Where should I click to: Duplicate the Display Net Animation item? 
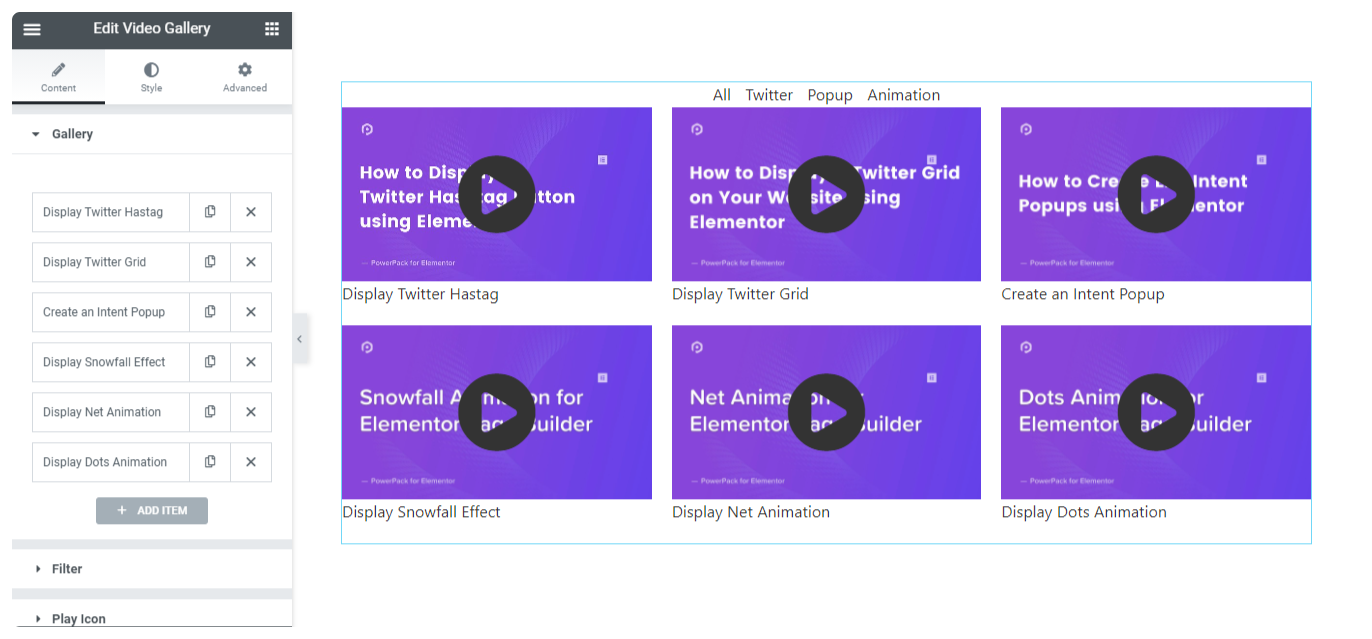(x=209, y=412)
